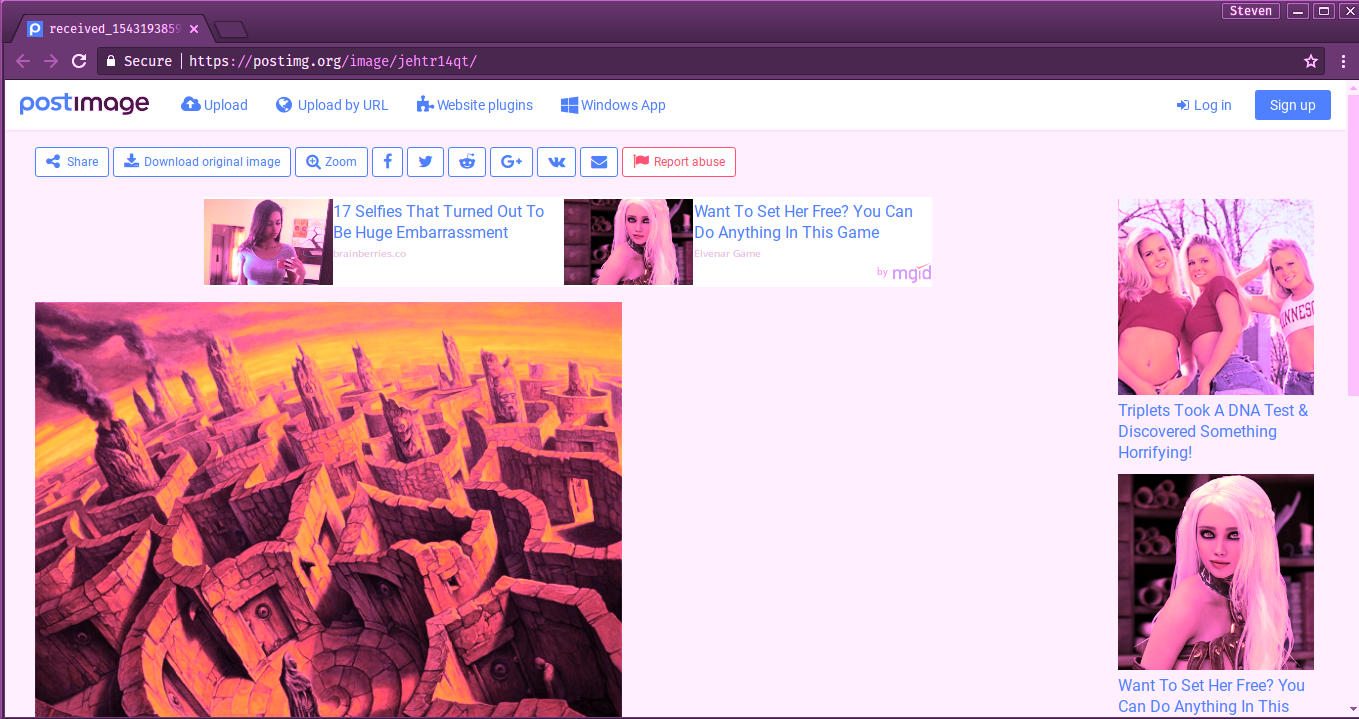Open Website plugins page

coord(475,105)
